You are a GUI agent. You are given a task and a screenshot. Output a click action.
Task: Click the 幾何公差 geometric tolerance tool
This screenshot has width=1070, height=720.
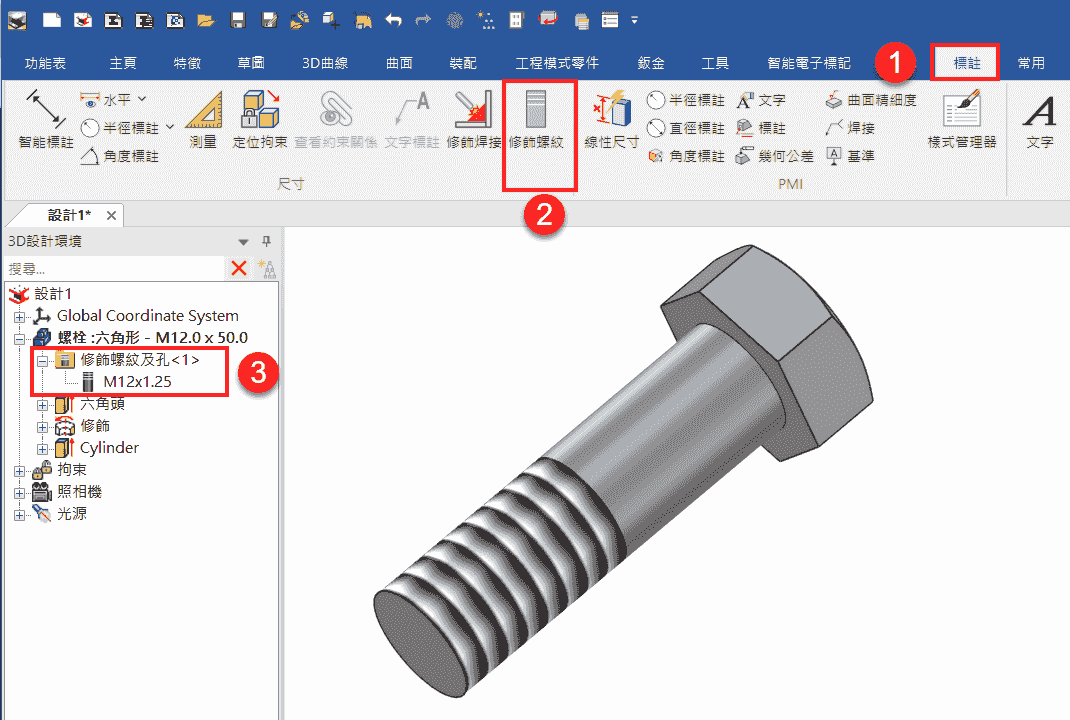click(775, 156)
